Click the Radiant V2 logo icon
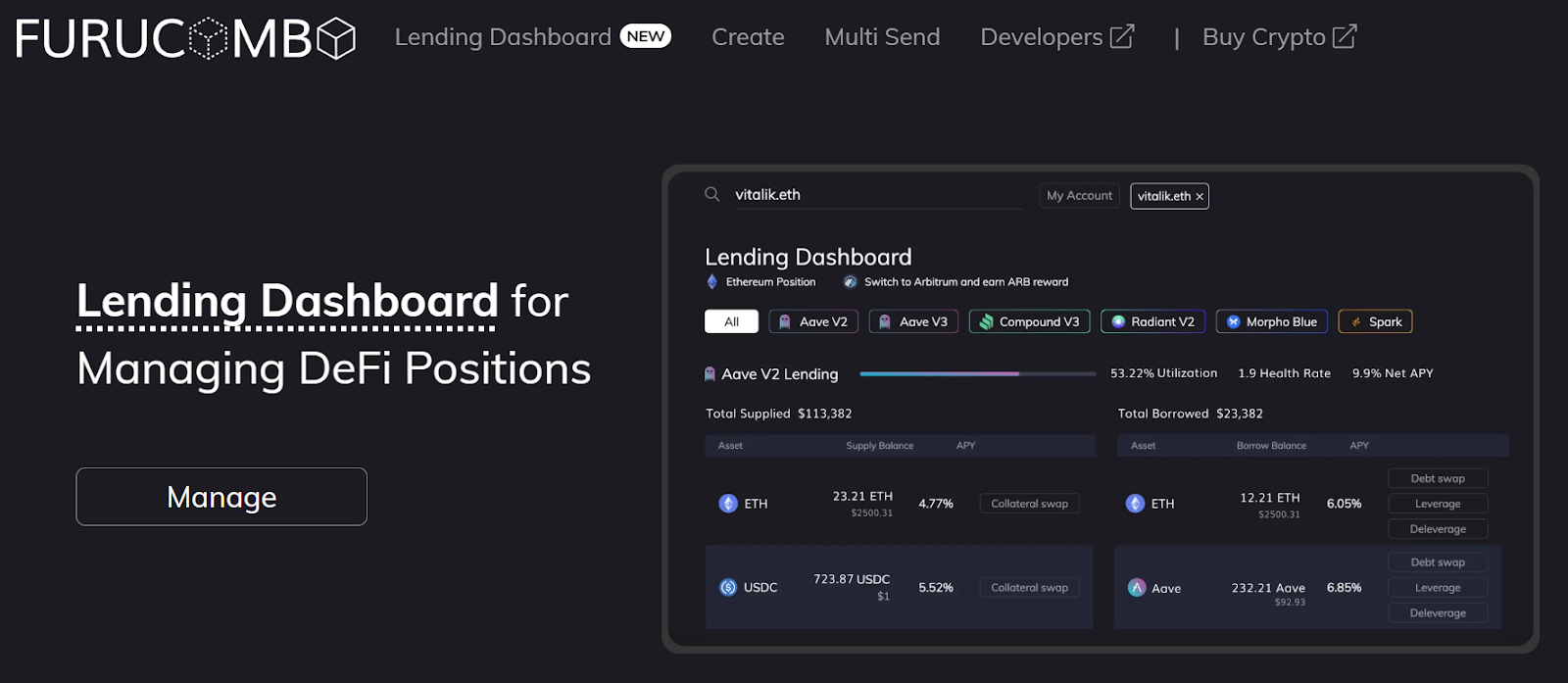Screen dimensions: 1568x683 click(1118, 321)
